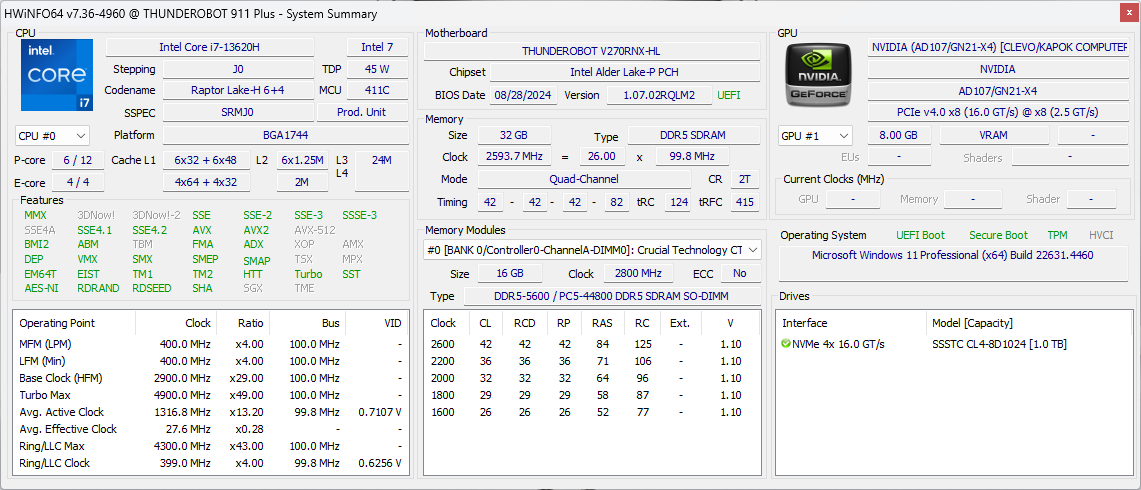Click the DDR5-5600 memory type field
The width and height of the screenshot is (1141, 490).
(x=611, y=296)
